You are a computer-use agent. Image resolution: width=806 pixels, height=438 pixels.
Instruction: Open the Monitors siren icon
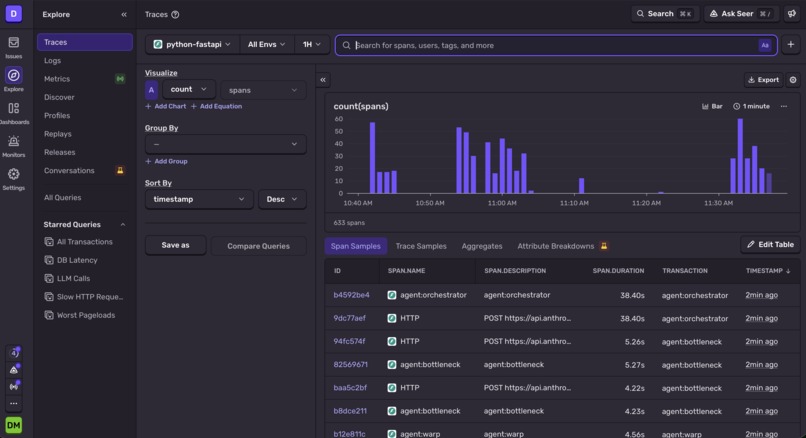pos(14,141)
